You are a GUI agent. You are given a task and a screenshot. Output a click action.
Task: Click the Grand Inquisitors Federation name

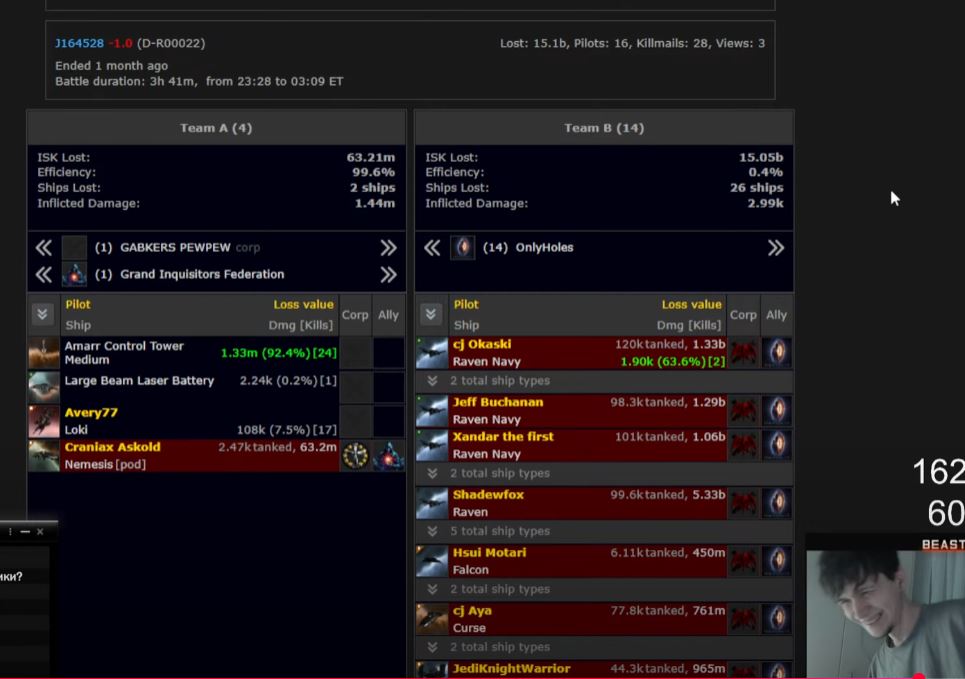click(x=202, y=275)
